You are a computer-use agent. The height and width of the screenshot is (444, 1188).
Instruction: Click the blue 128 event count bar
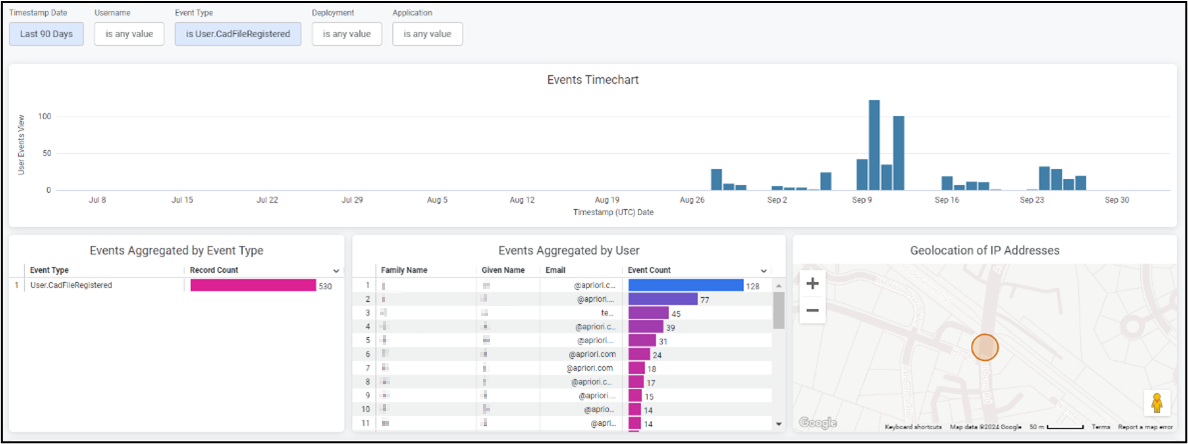685,285
